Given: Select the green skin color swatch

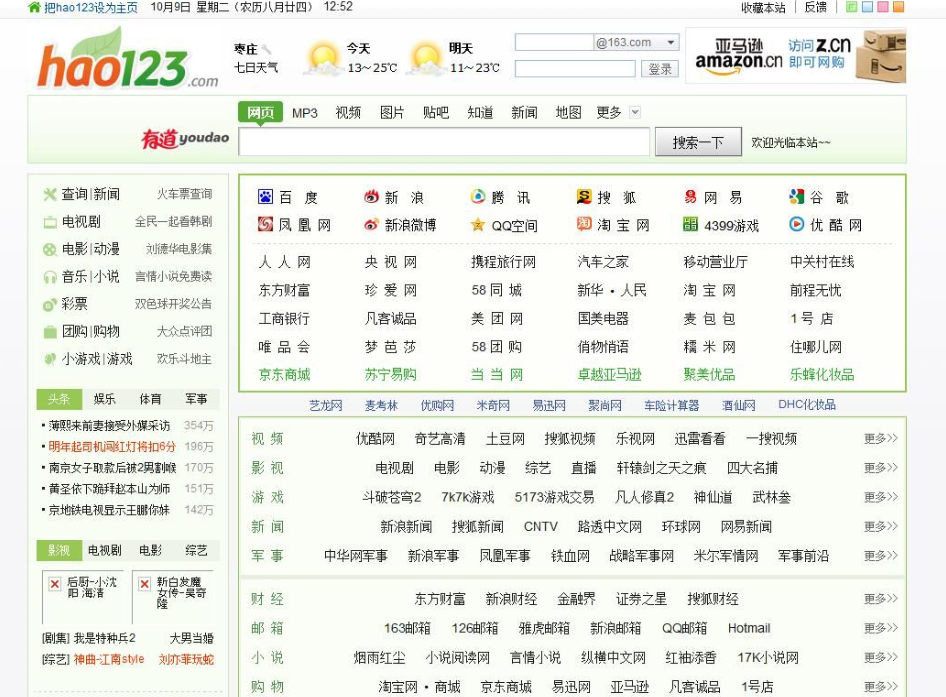Looking at the screenshot, I should 852,7.
